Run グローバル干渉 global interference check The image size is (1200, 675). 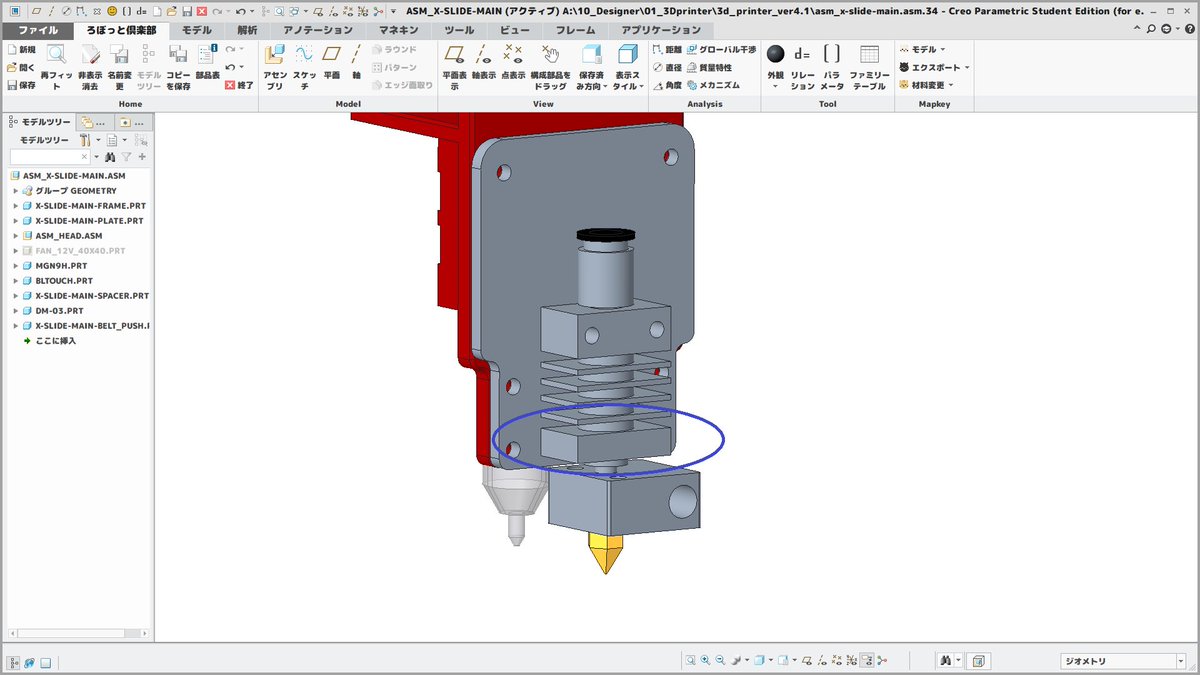[720, 49]
